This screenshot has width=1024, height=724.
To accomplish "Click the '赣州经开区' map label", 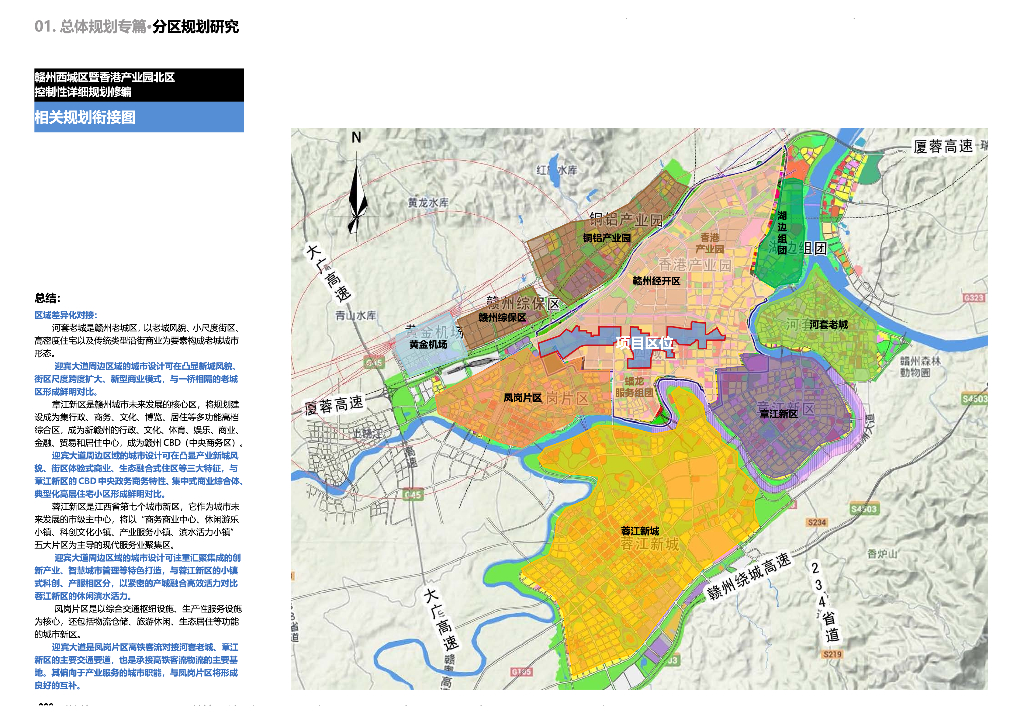I will 657,281.
